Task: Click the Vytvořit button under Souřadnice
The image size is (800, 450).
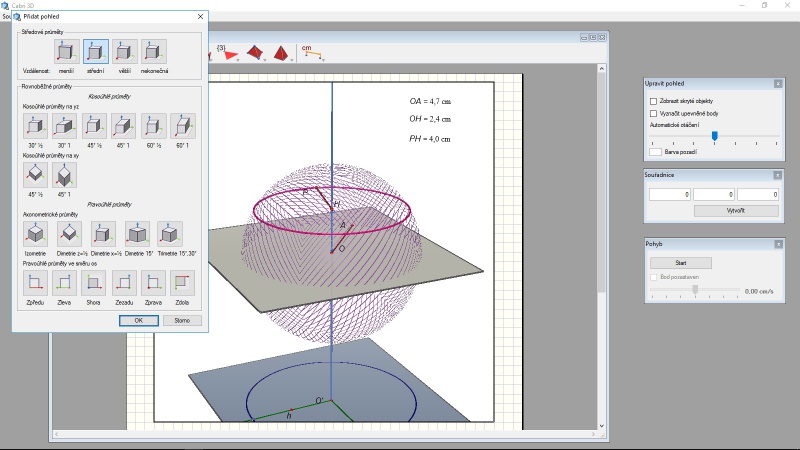Action: coord(735,211)
